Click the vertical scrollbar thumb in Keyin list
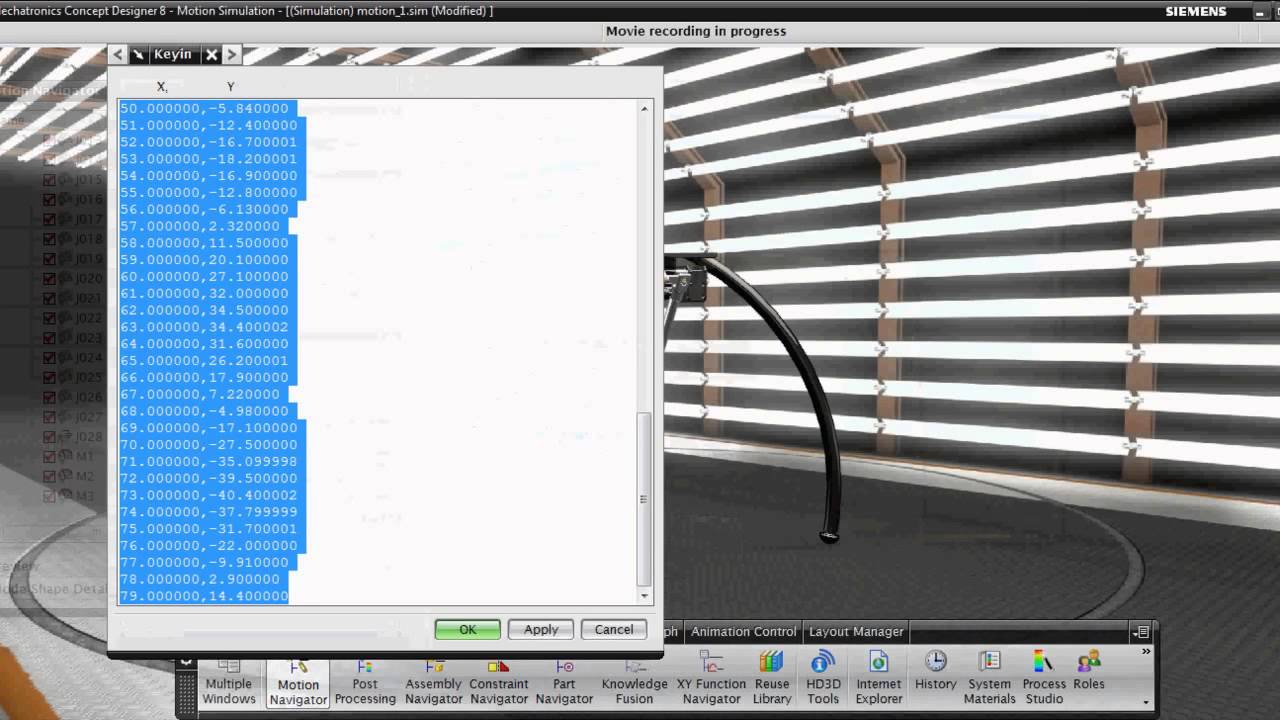 point(644,500)
